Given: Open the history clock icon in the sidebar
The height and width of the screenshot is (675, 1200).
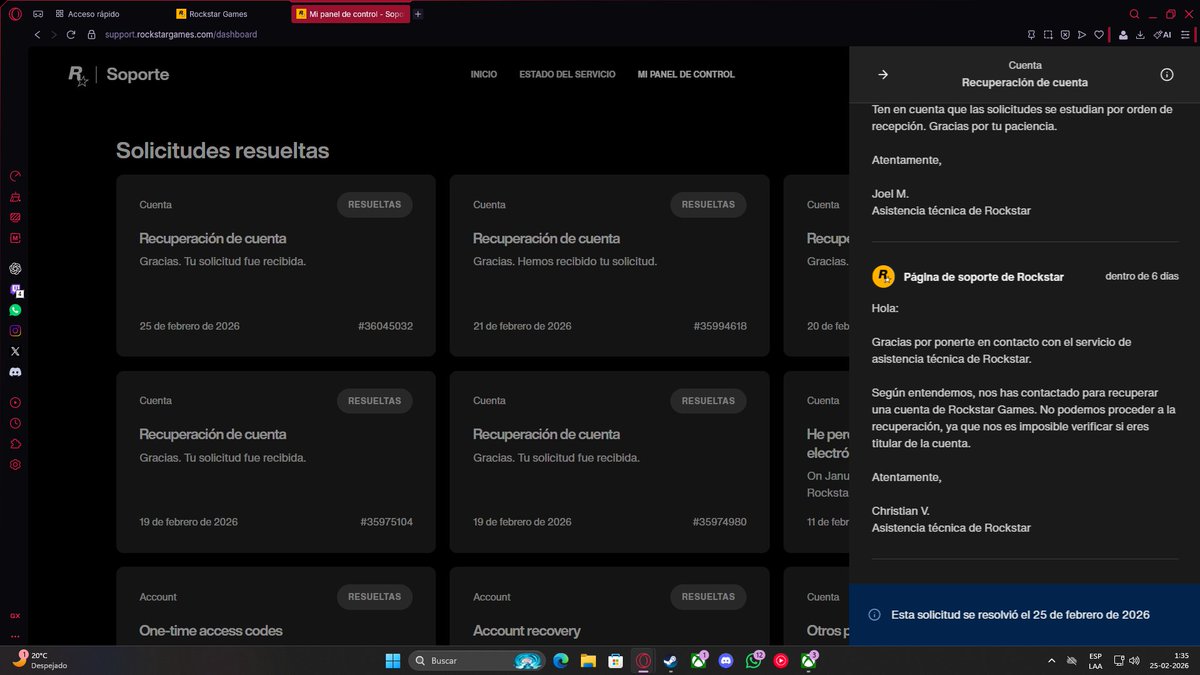Looking at the screenshot, I should click(x=15, y=423).
